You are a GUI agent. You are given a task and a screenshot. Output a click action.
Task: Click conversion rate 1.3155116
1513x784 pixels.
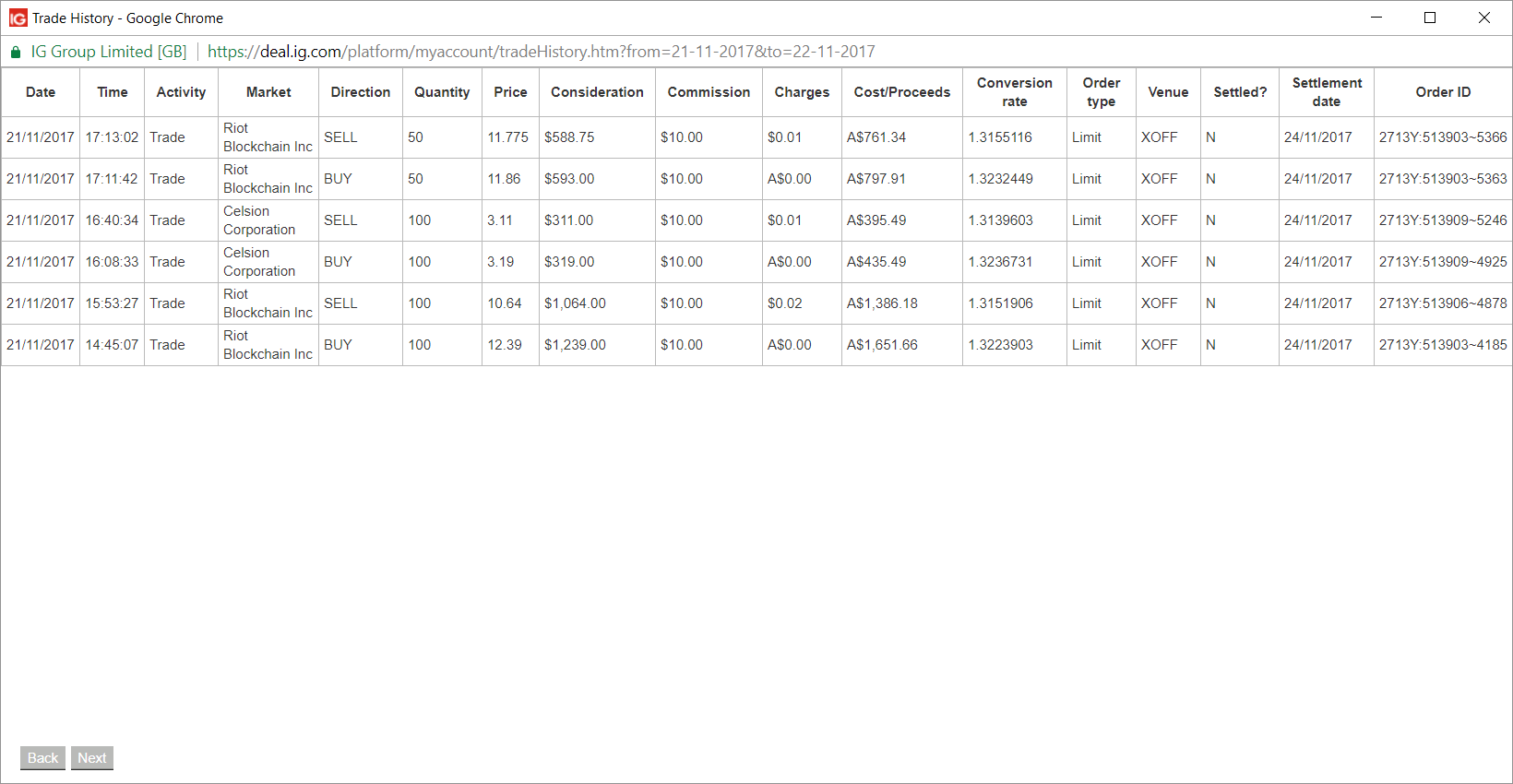pos(1000,137)
